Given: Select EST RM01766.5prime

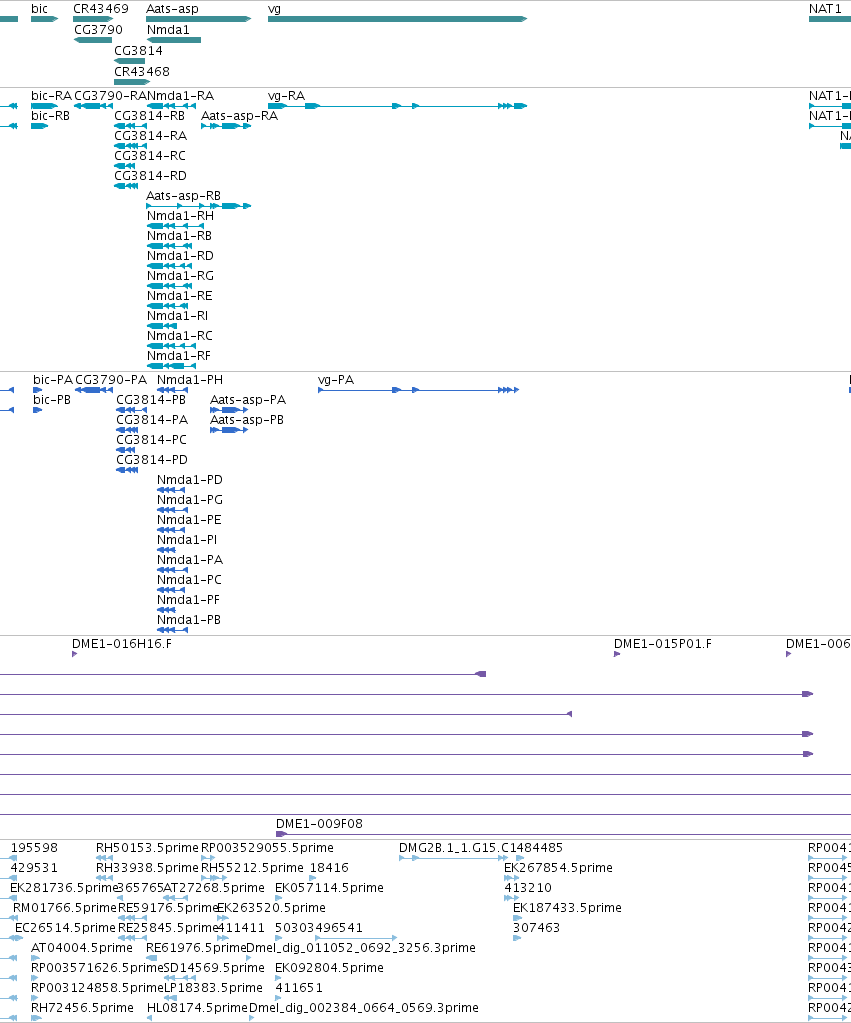Looking at the screenshot, I should click(x=65, y=908).
